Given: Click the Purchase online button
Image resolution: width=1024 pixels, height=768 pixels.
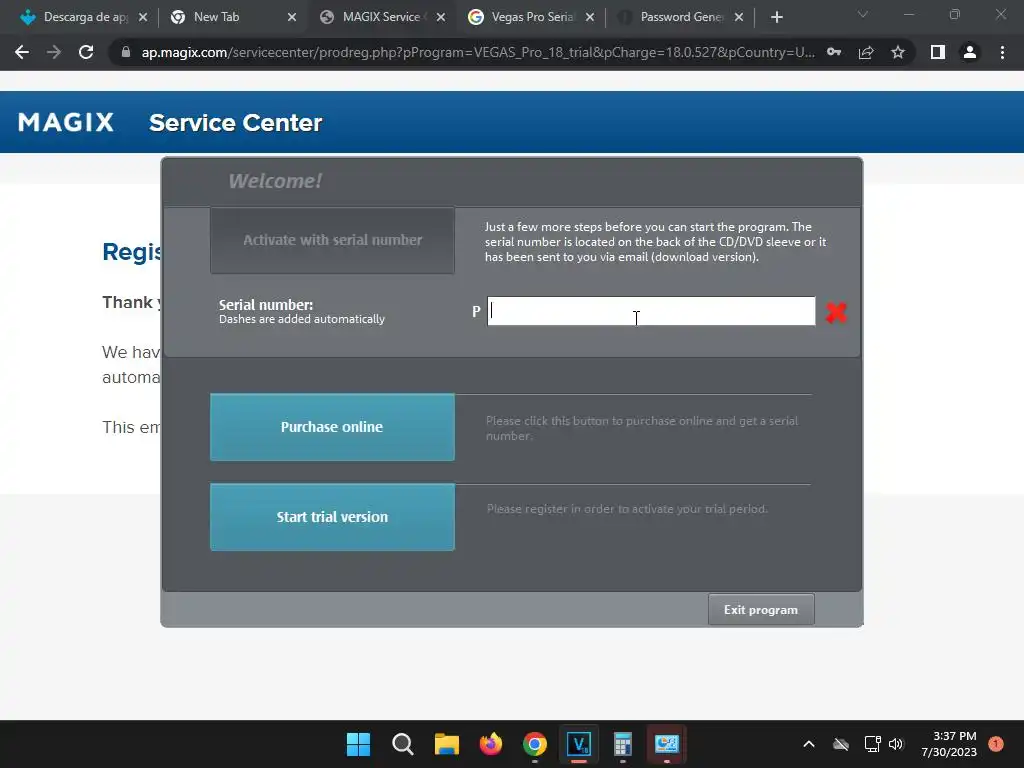Looking at the screenshot, I should (x=332, y=427).
